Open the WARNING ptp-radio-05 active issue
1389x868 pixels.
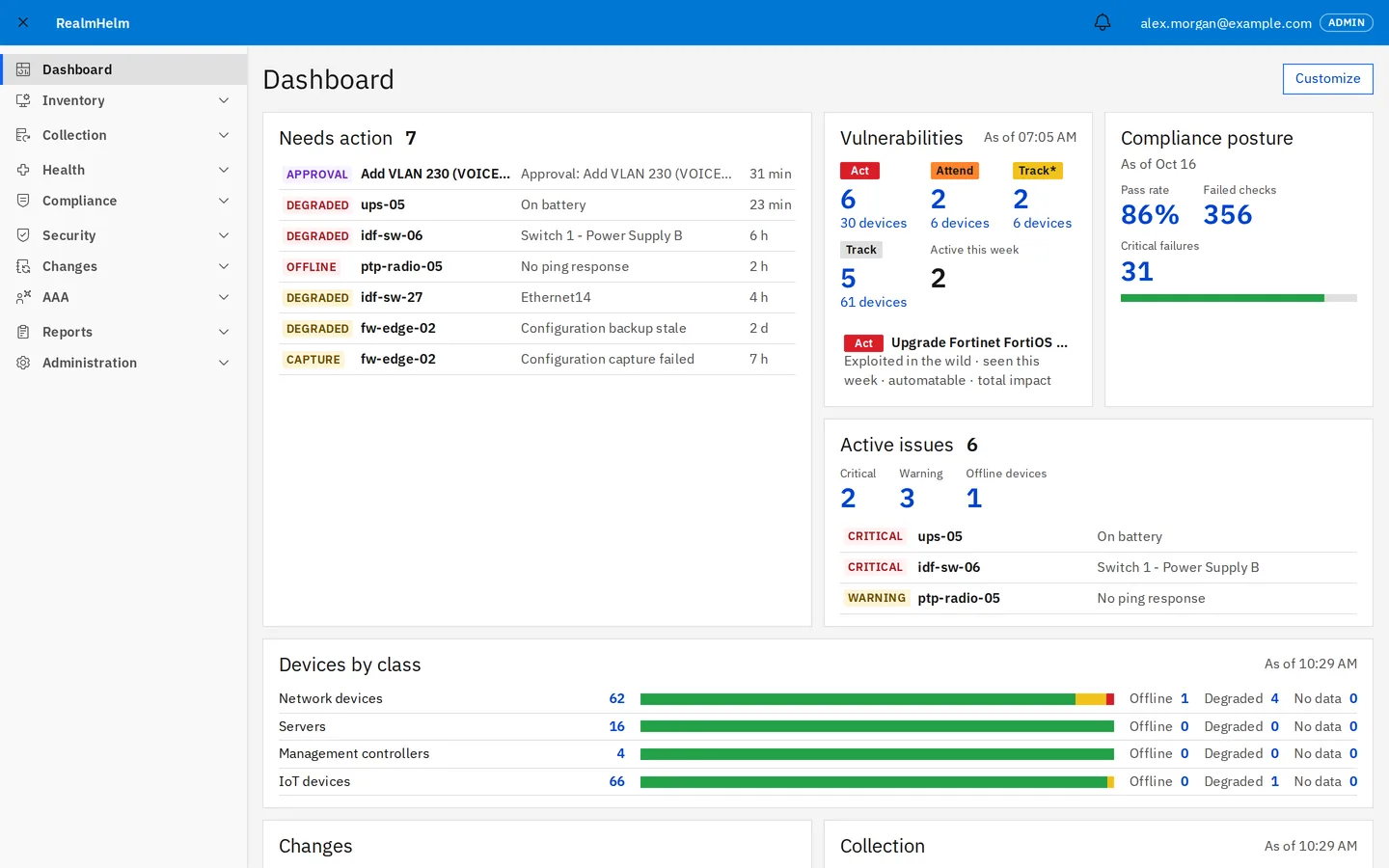click(1099, 598)
